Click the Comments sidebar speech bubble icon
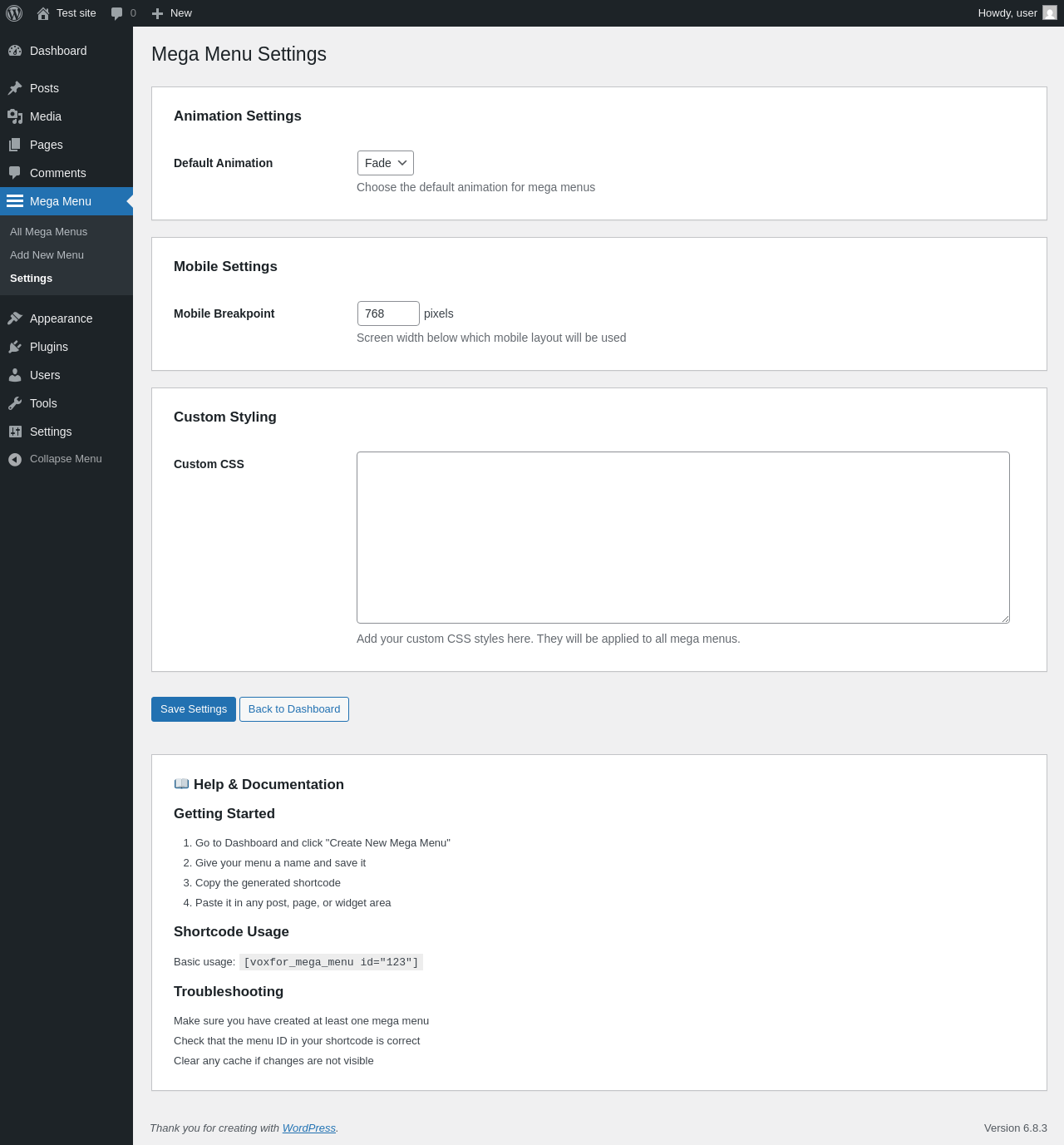1064x1145 pixels. [x=15, y=173]
